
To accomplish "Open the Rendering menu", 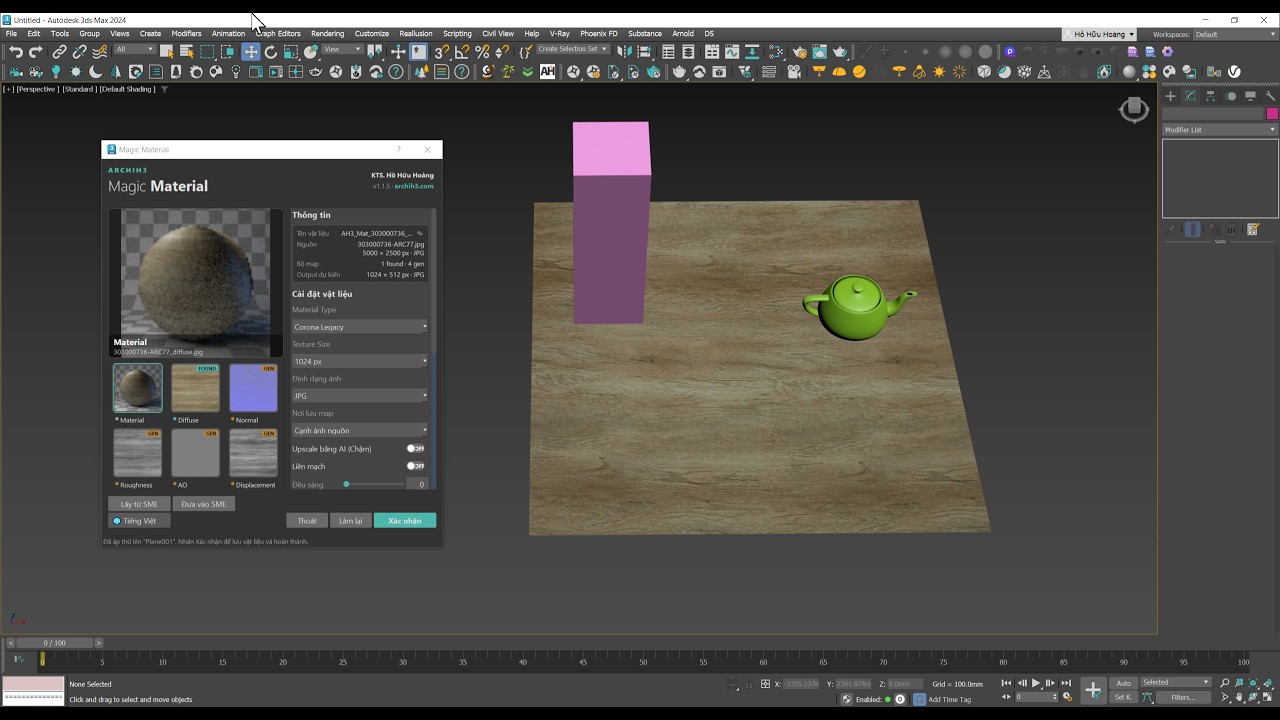I will click(x=327, y=34).
